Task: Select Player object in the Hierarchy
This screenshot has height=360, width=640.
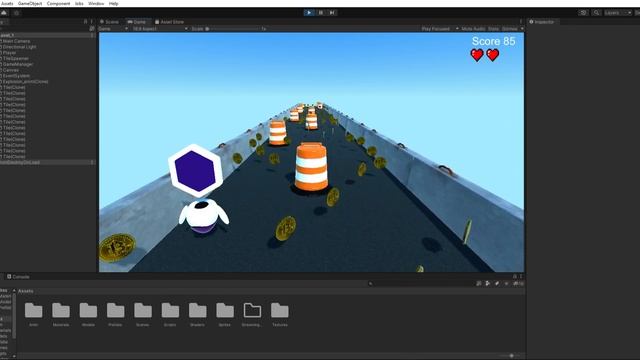Action: pos(9,53)
